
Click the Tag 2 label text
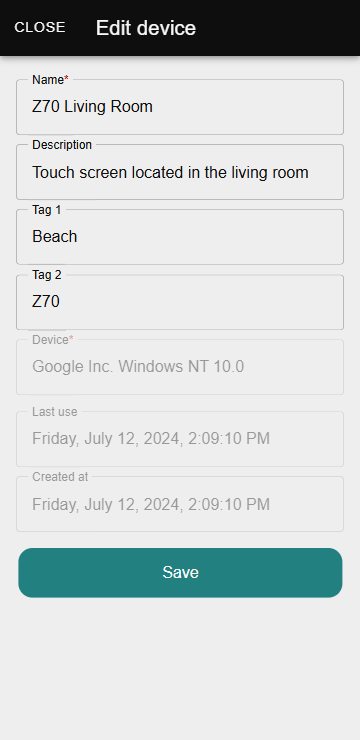point(47,275)
